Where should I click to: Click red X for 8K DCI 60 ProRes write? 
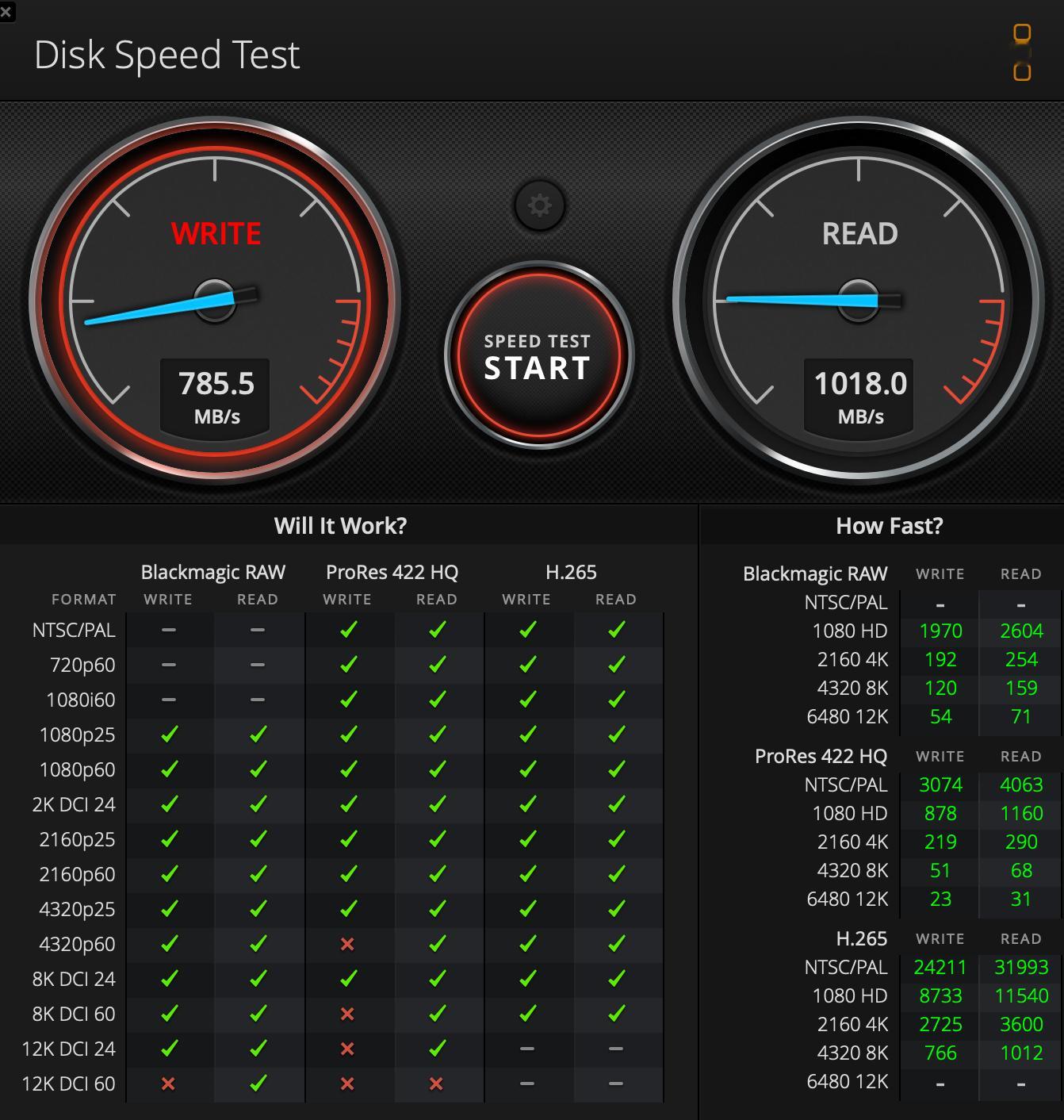click(347, 1014)
